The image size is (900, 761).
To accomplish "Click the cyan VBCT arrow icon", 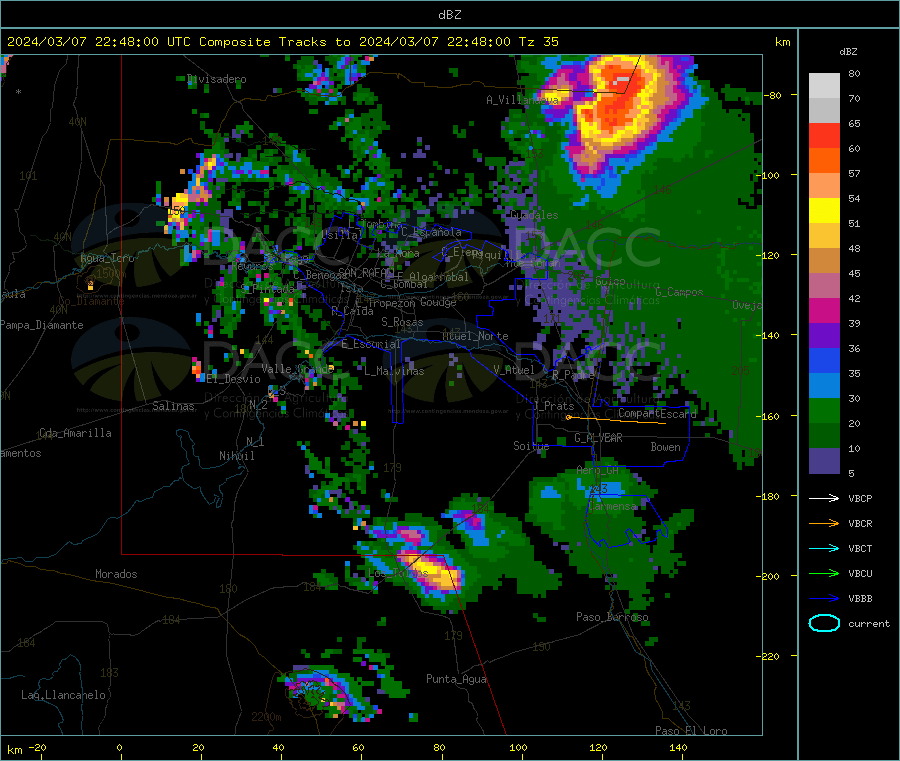I will pos(824,548).
